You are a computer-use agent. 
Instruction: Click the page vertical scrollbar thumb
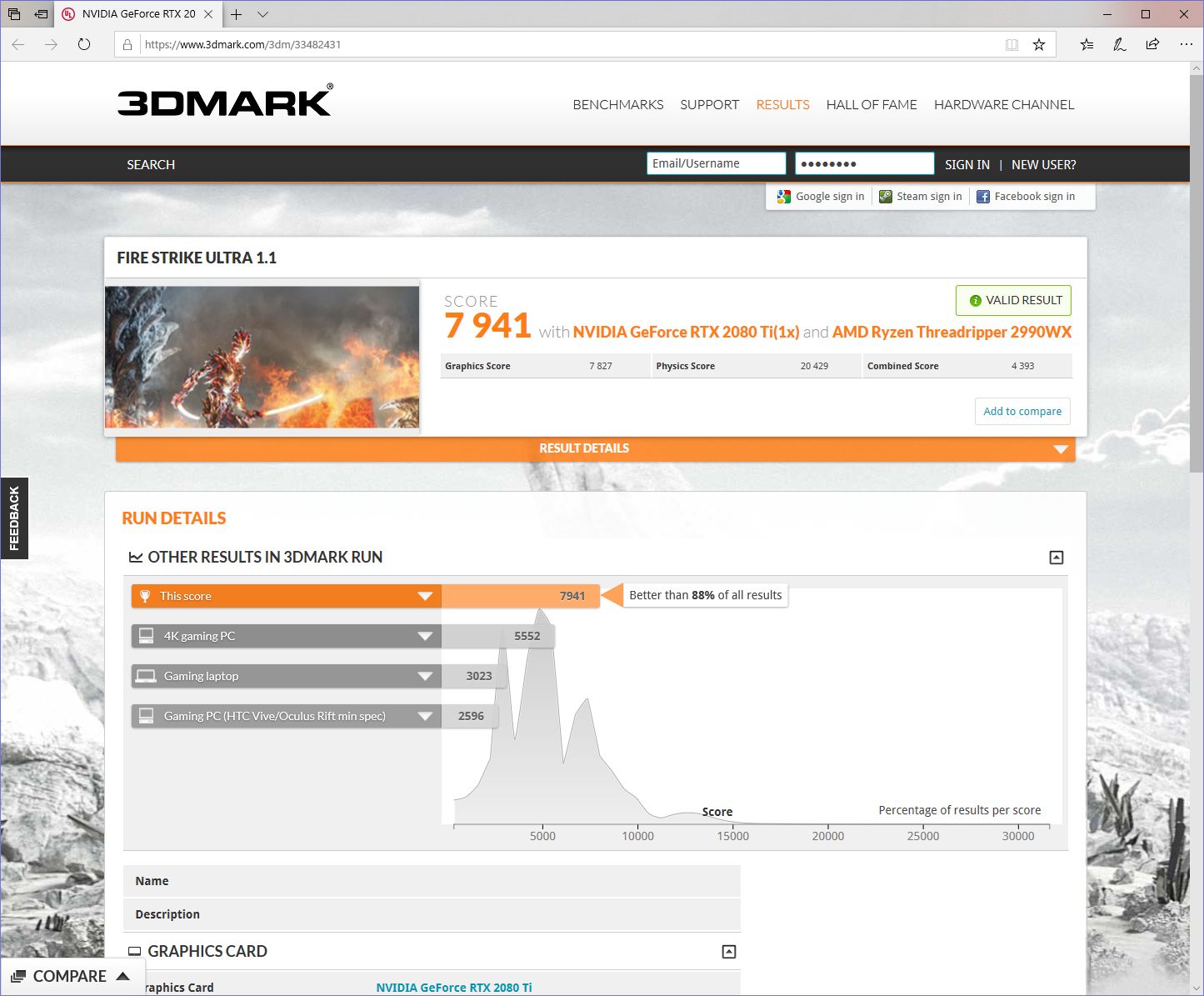click(x=1196, y=267)
